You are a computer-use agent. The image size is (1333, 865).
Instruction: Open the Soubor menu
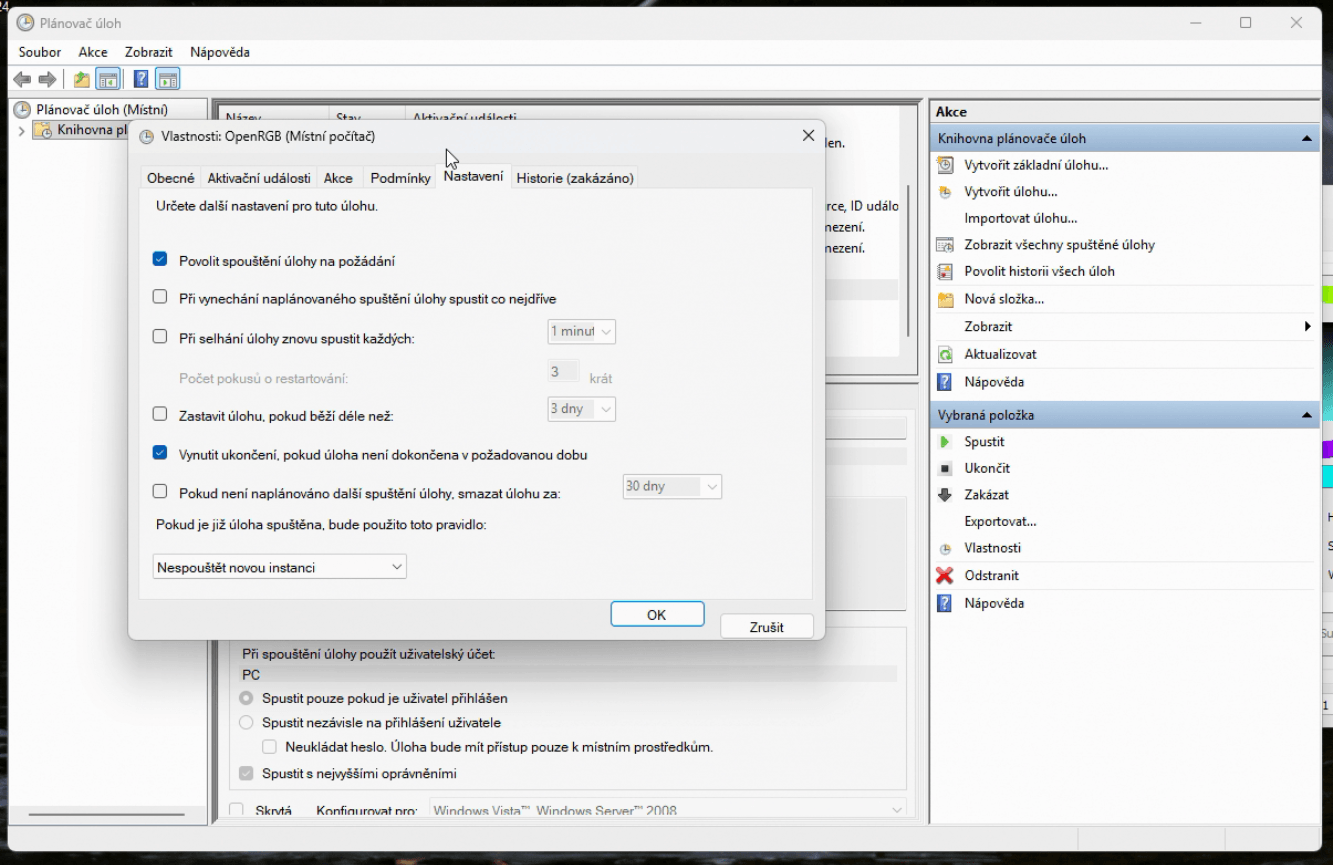40,52
